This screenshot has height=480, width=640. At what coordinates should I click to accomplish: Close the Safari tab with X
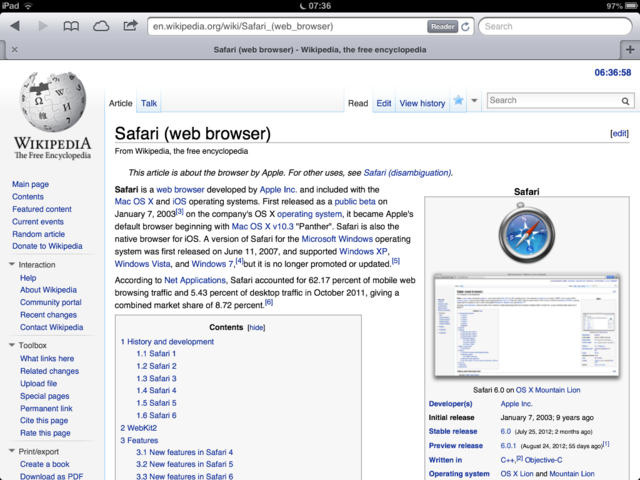(15, 49)
